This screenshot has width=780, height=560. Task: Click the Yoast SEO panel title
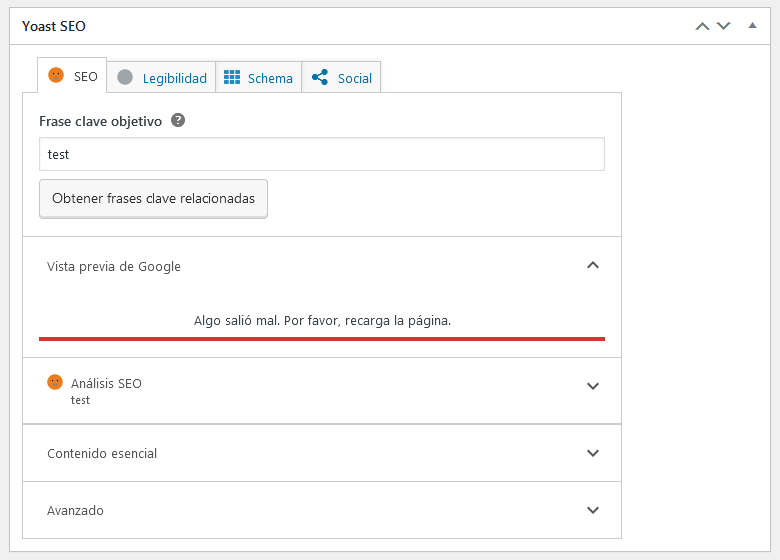tap(54, 26)
